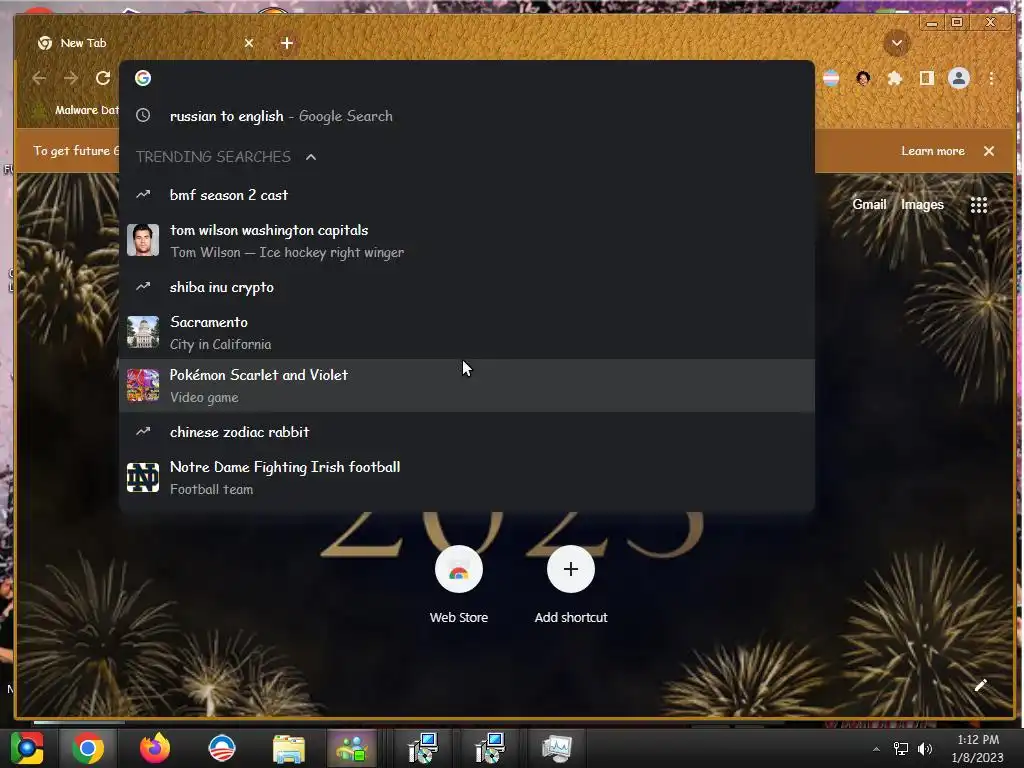
Task: Toggle the side panel icon
Action: pyautogui.click(x=927, y=78)
